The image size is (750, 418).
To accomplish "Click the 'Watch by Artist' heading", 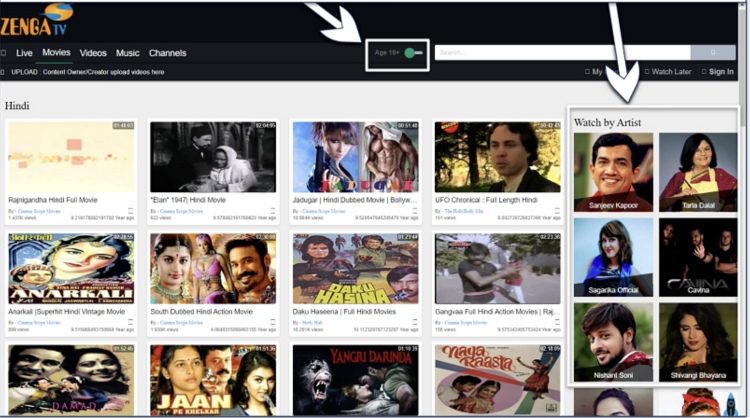I will coord(607,122).
